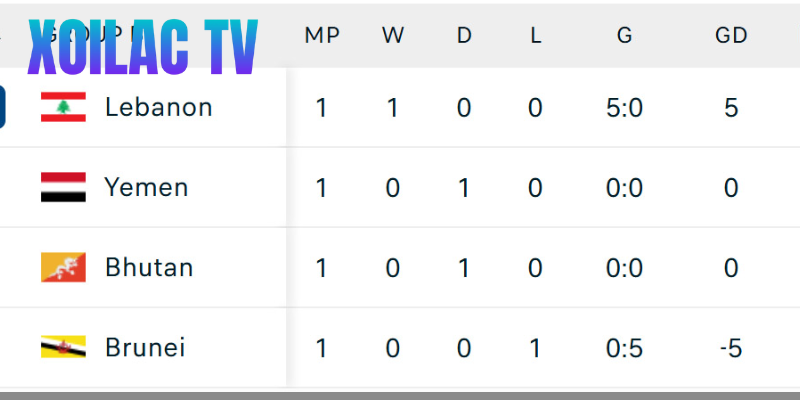Click the Bhutan flag icon
The image size is (800, 400).
pyautogui.click(x=63, y=267)
